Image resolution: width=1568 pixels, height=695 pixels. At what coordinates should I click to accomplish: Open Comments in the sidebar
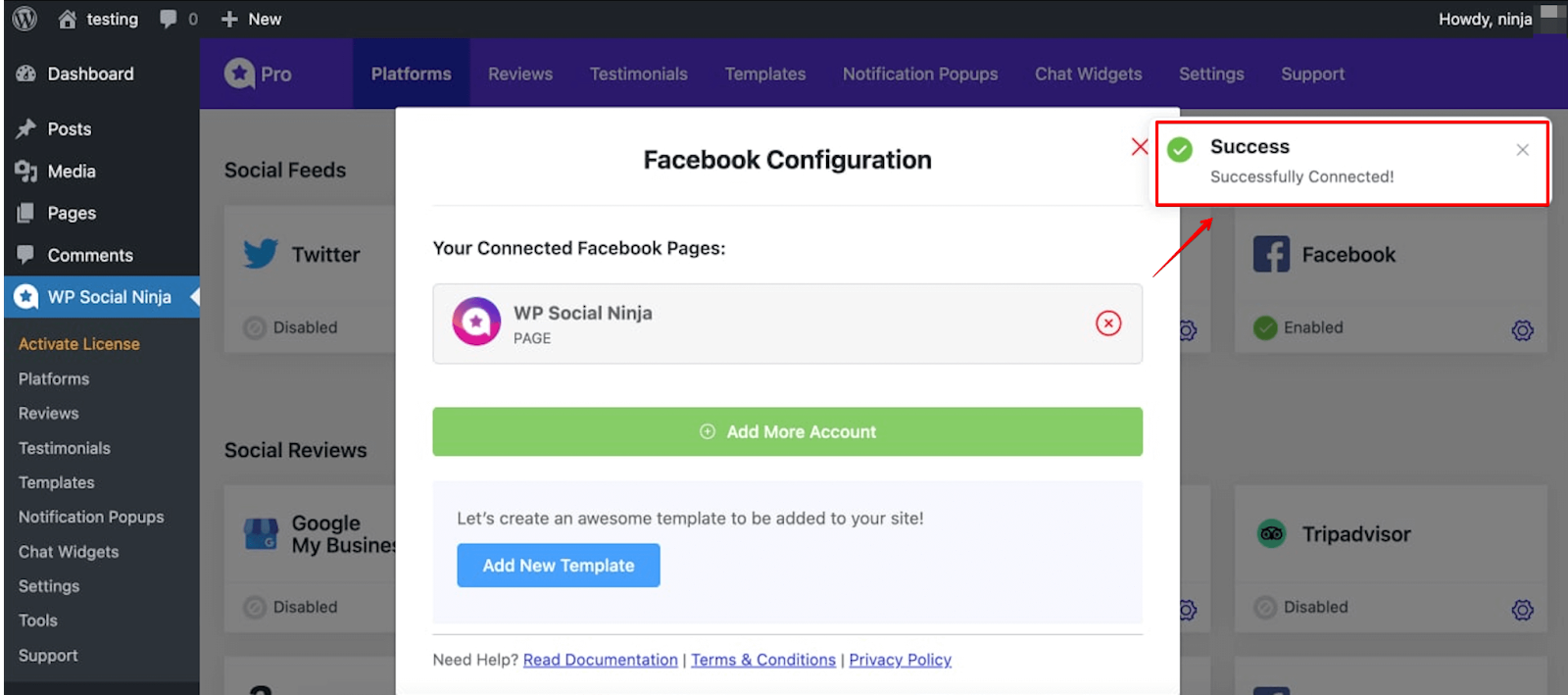[90, 255]
